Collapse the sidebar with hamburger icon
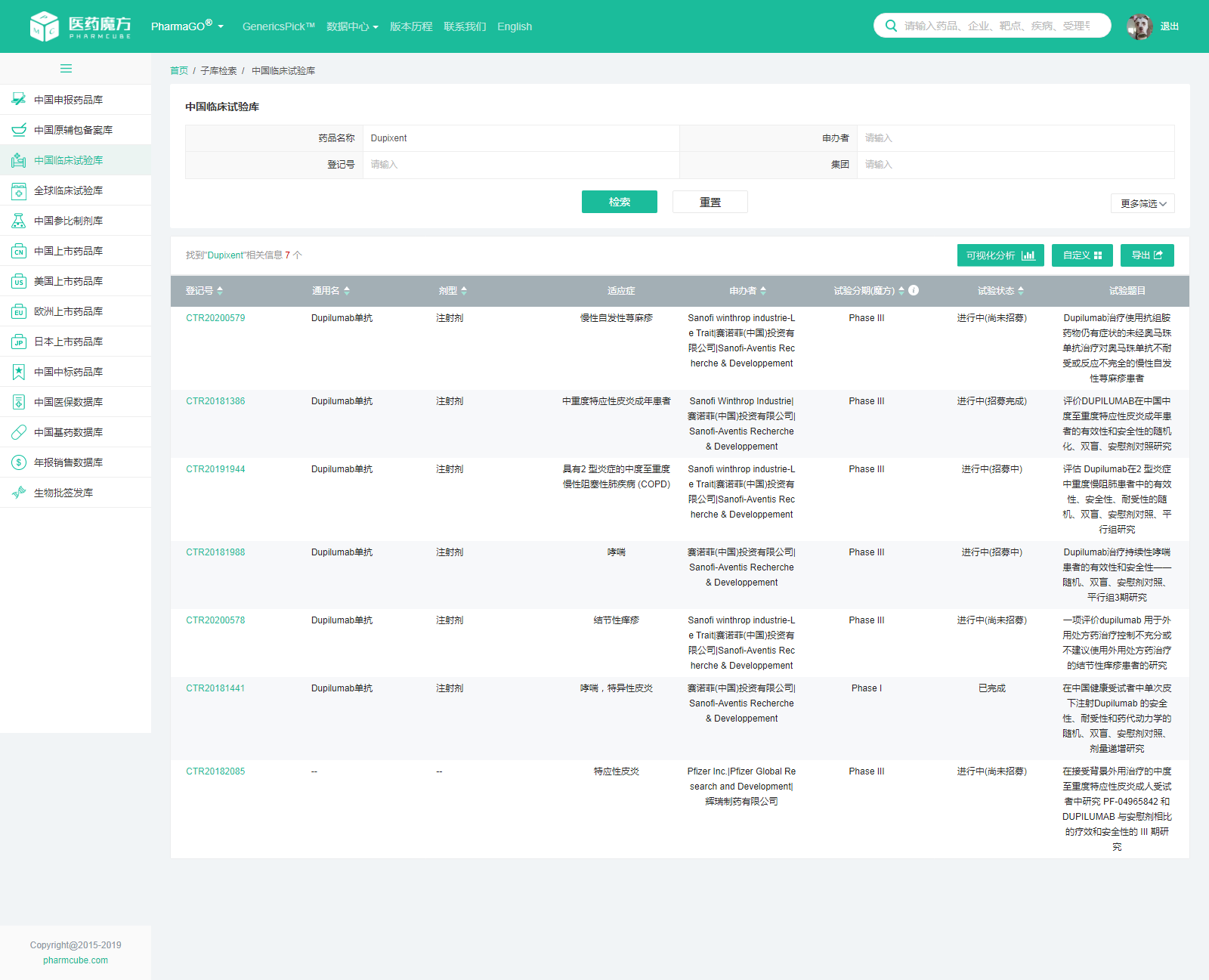The width and height of the screenshot is (1209, 980). (66, 69)
